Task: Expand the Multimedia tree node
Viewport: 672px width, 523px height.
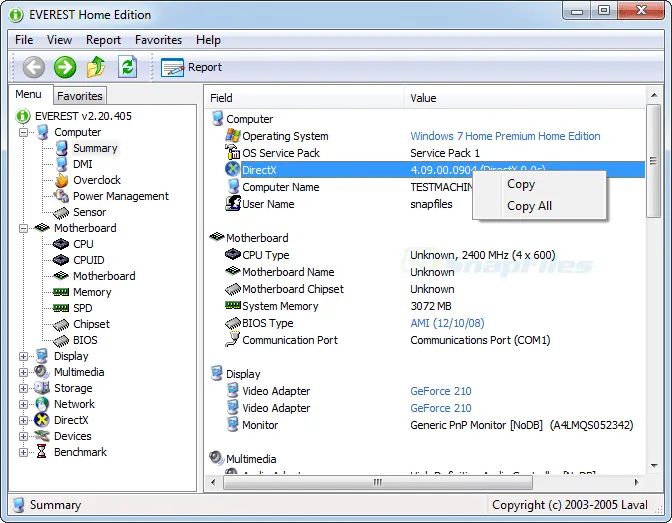Action: tap(23, 373)
